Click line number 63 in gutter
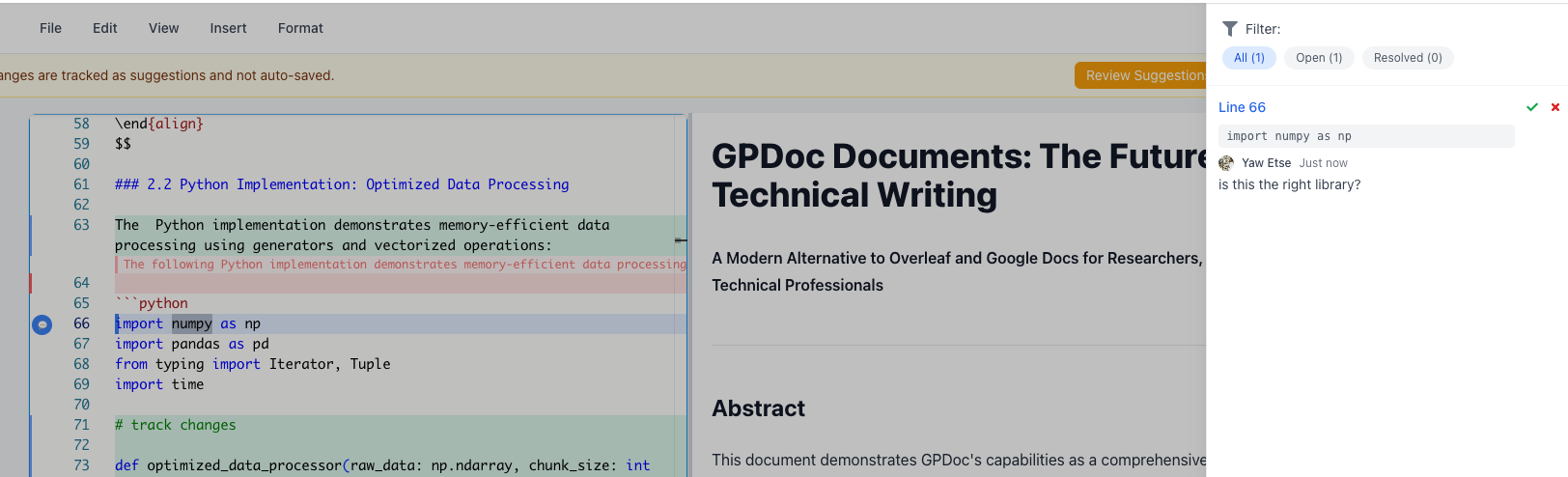This screenshot has height=477, width=1568. pyautogui.click(x=81, y=225)
